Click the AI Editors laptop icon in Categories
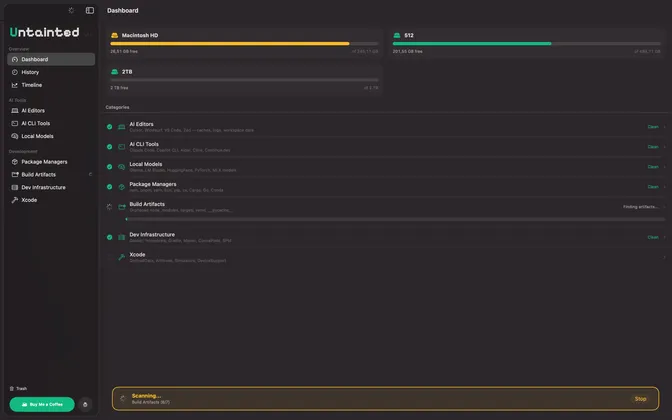Viewport: 672px width, 420px height. [122, 127]
